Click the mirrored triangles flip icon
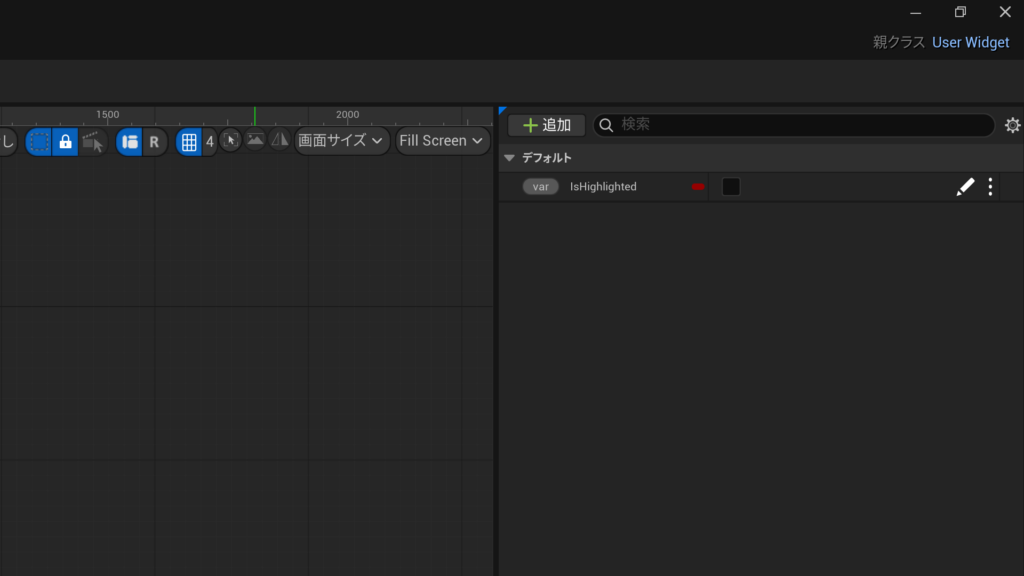1024x576 pixels. (x=279, y=140)
